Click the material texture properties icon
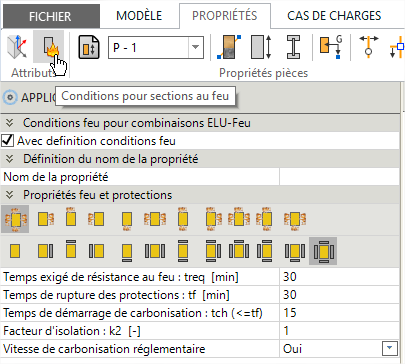Image resolution: width=405 pixels, height=364 pixels. pyautogui.click(x=229, y=47)
